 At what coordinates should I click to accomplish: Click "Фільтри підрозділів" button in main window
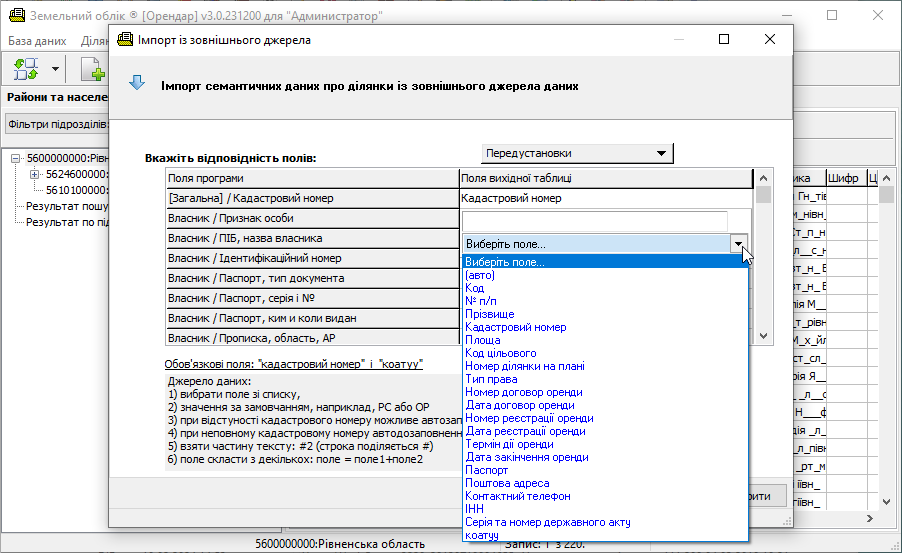click(57, 124)
